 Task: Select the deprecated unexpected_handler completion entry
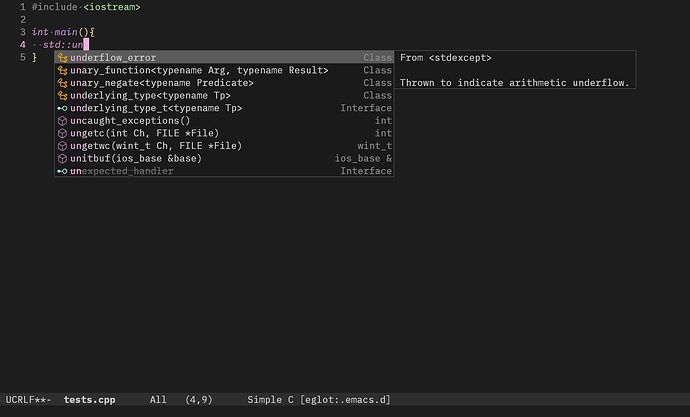[224, 171]
